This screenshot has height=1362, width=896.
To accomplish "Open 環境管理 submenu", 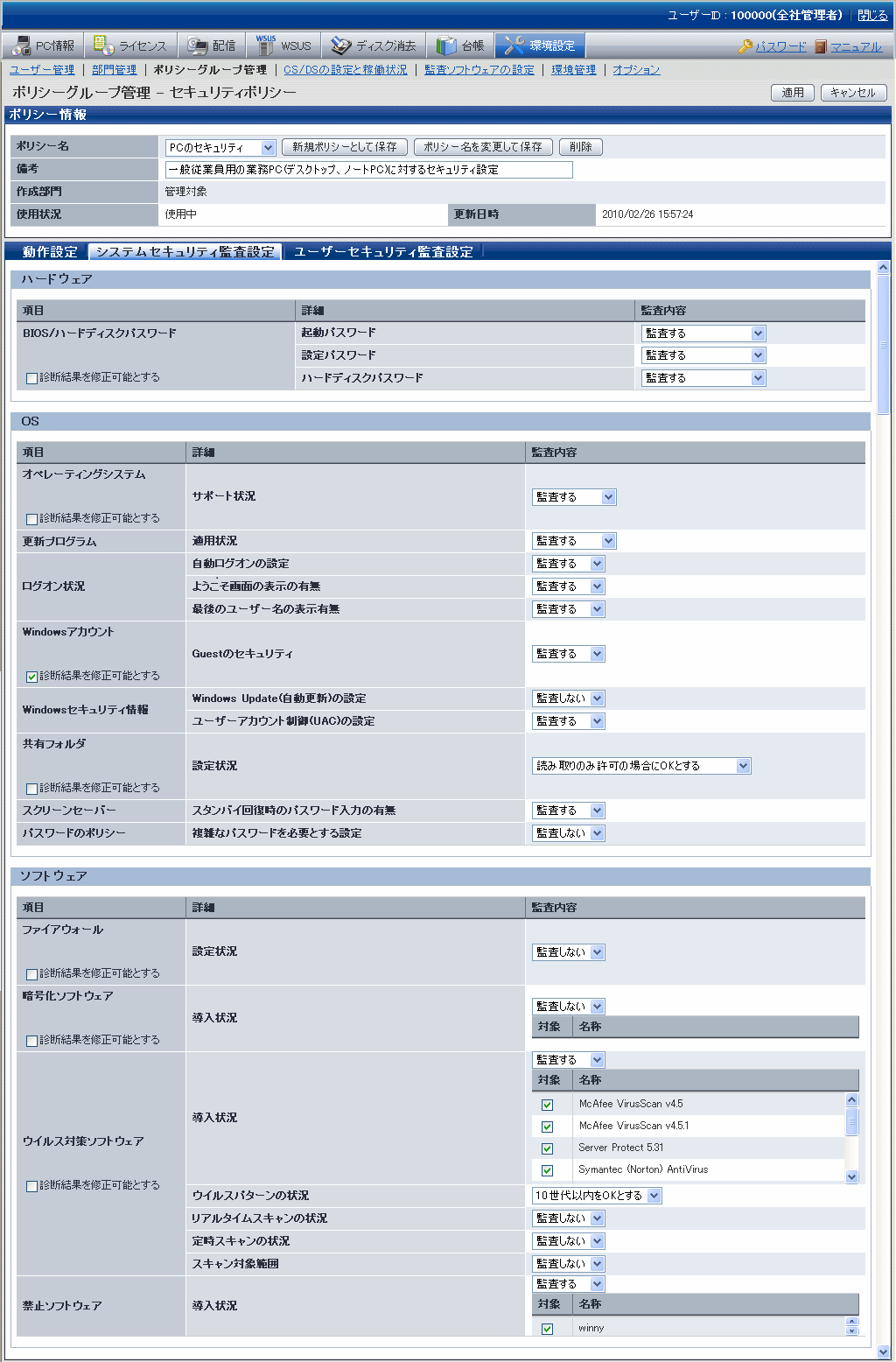I will [x=574, y=70].
